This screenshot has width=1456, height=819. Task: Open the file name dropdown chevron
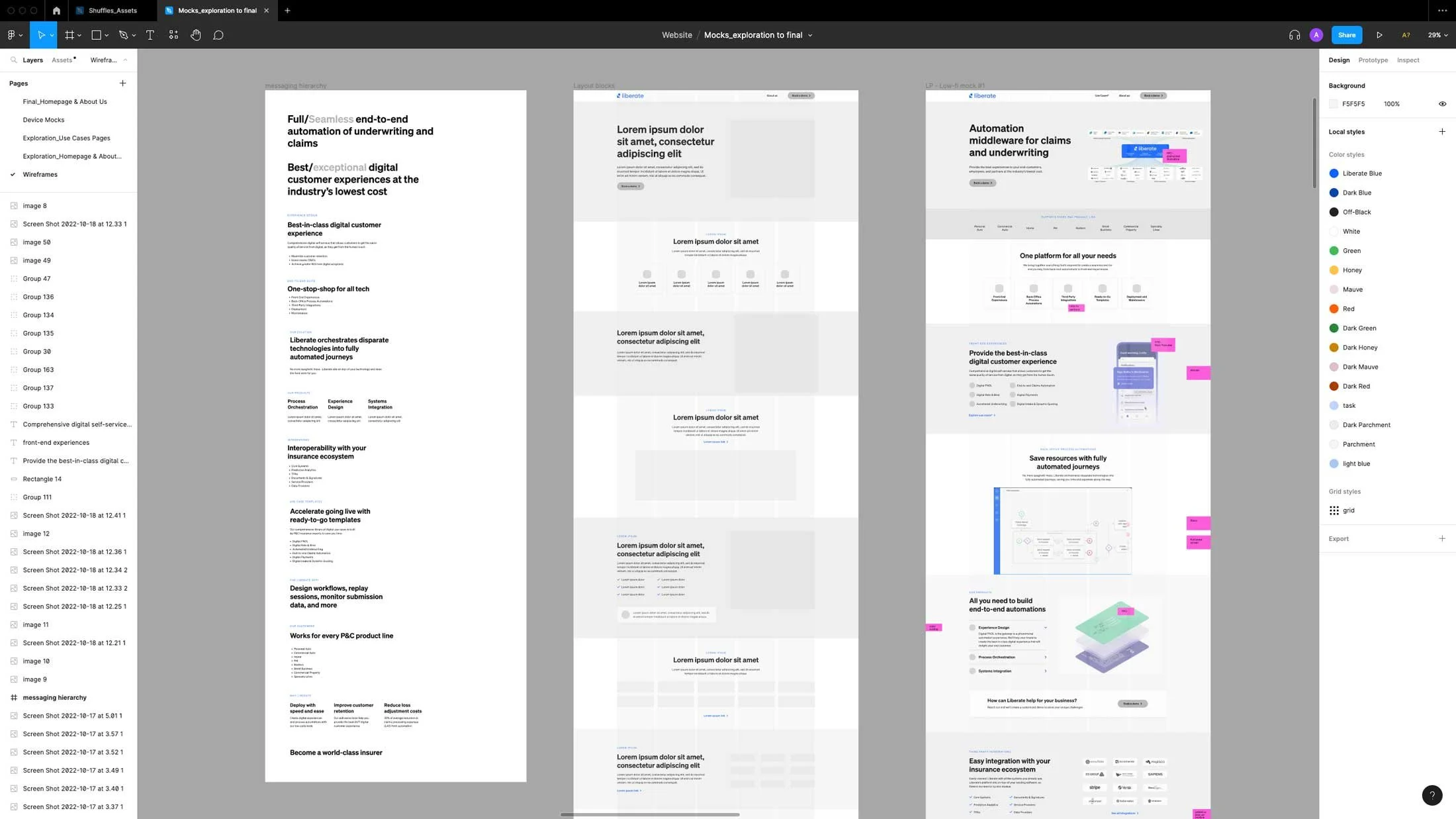(x=810, y=36)
